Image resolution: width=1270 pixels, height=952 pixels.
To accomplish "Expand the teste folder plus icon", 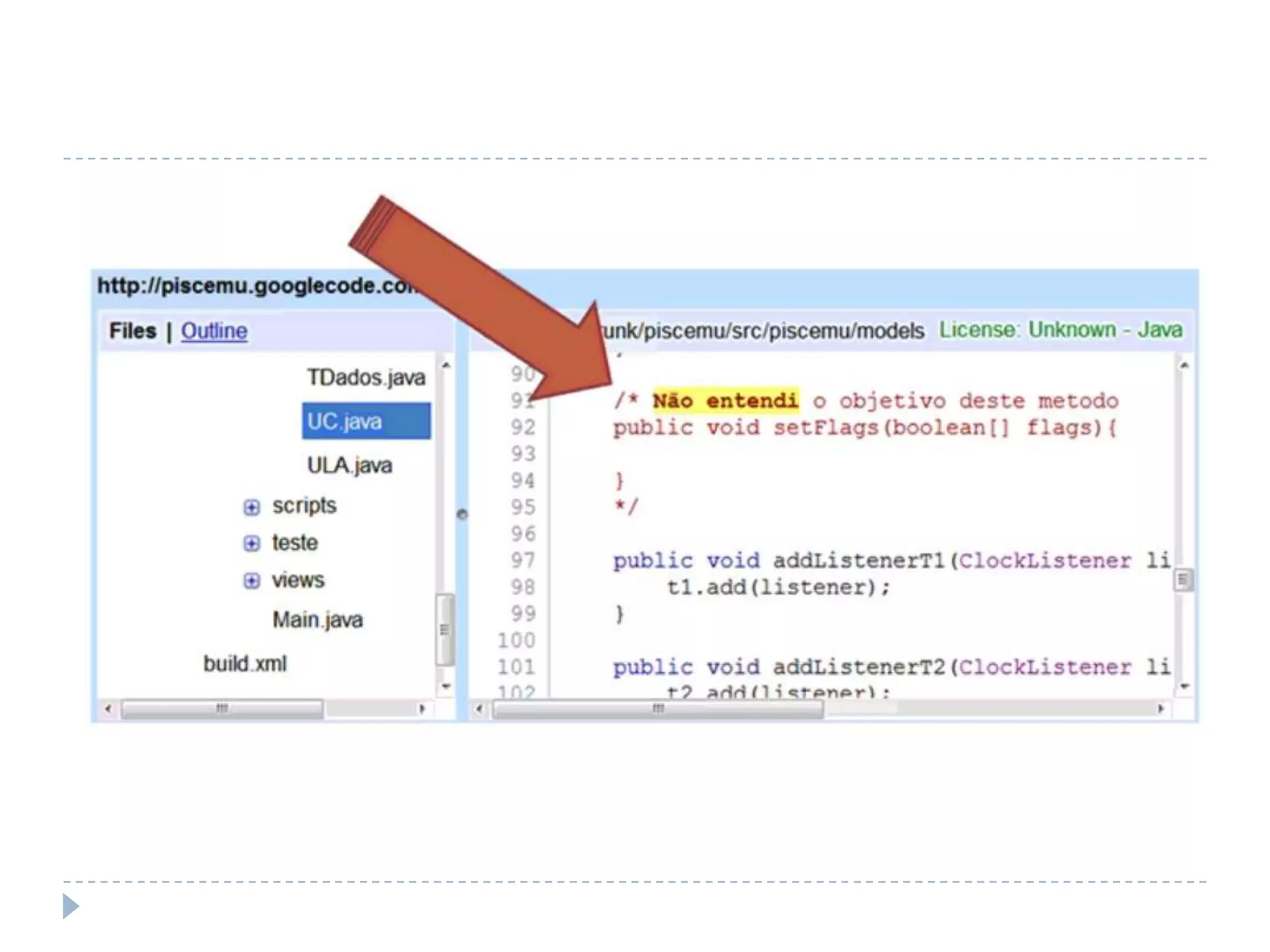I will (x=251, y=544).
